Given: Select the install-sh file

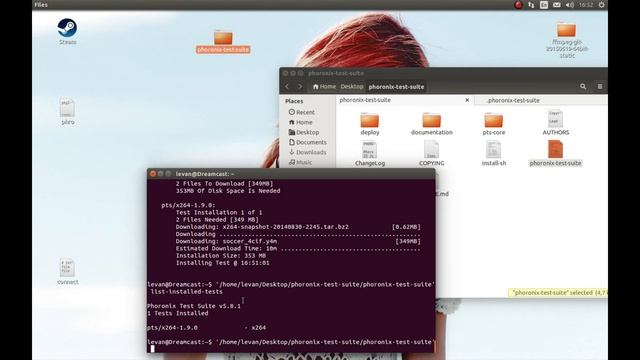Looking at the screenshot, I should tap(493, 153).
